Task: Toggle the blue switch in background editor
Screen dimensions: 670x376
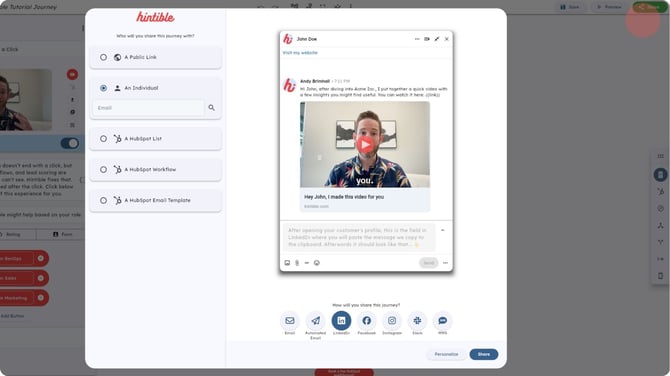Action: pyautogui.click(x=70, y=143)
